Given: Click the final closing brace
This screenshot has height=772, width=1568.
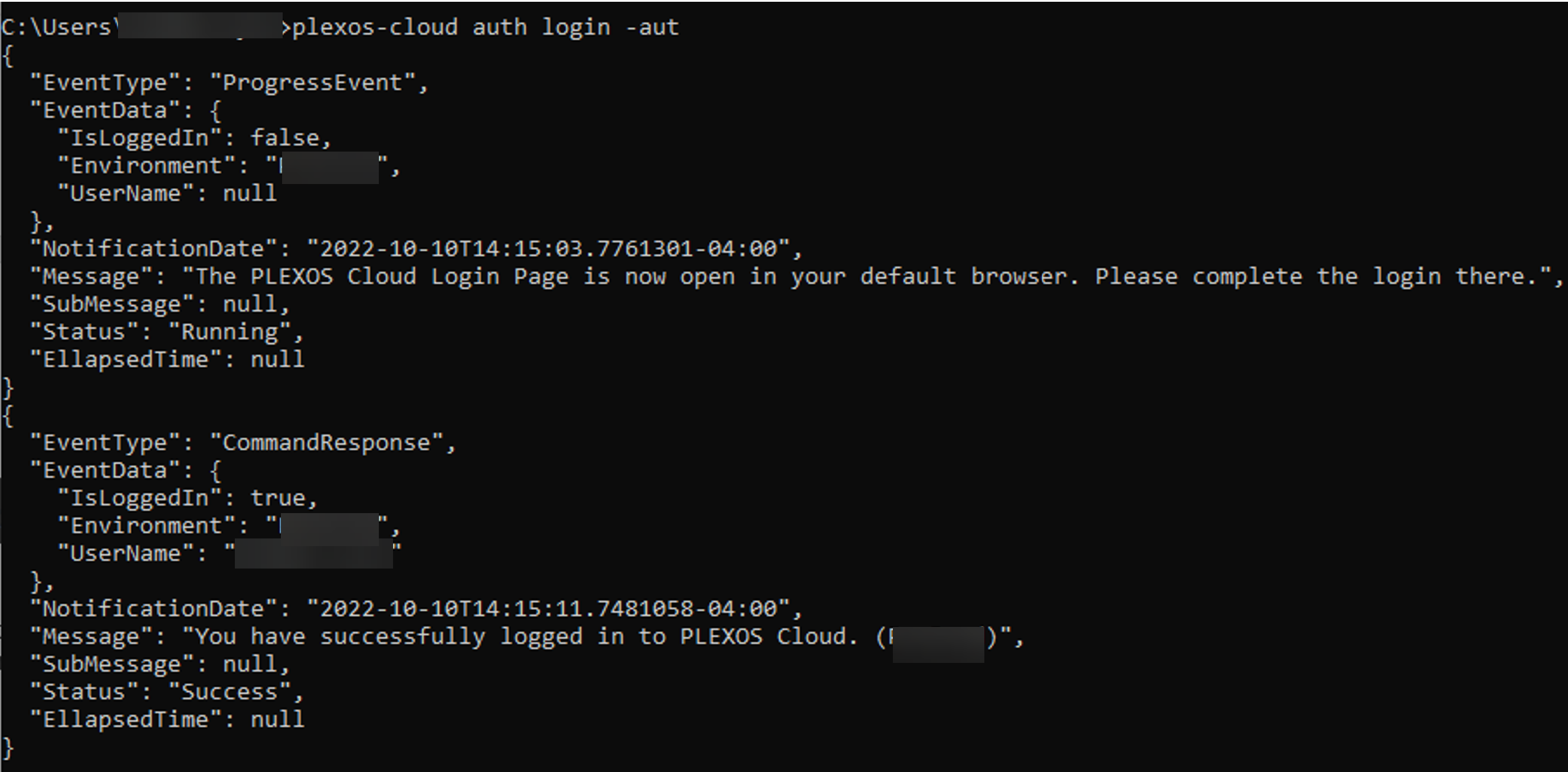Looking at the screenshot, I should (x=8, y=748).
